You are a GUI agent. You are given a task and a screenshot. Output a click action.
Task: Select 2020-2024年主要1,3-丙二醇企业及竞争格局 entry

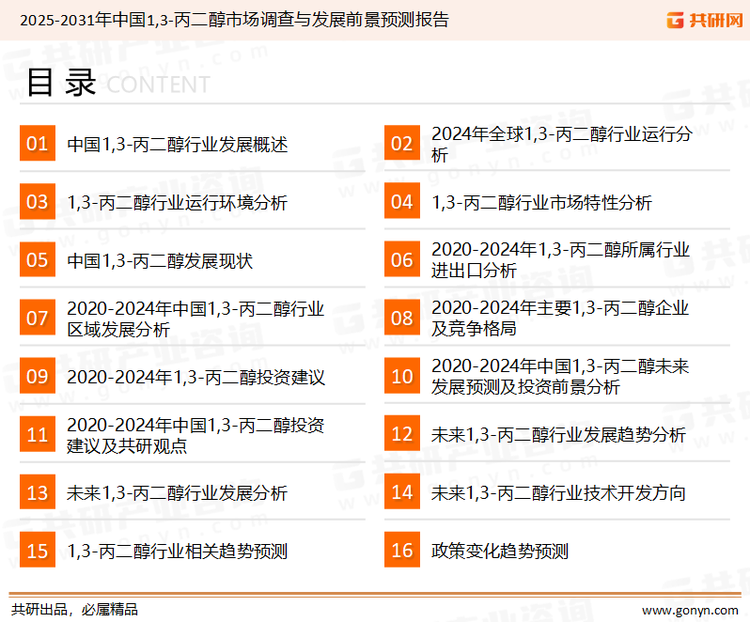(x=560, y=318)
